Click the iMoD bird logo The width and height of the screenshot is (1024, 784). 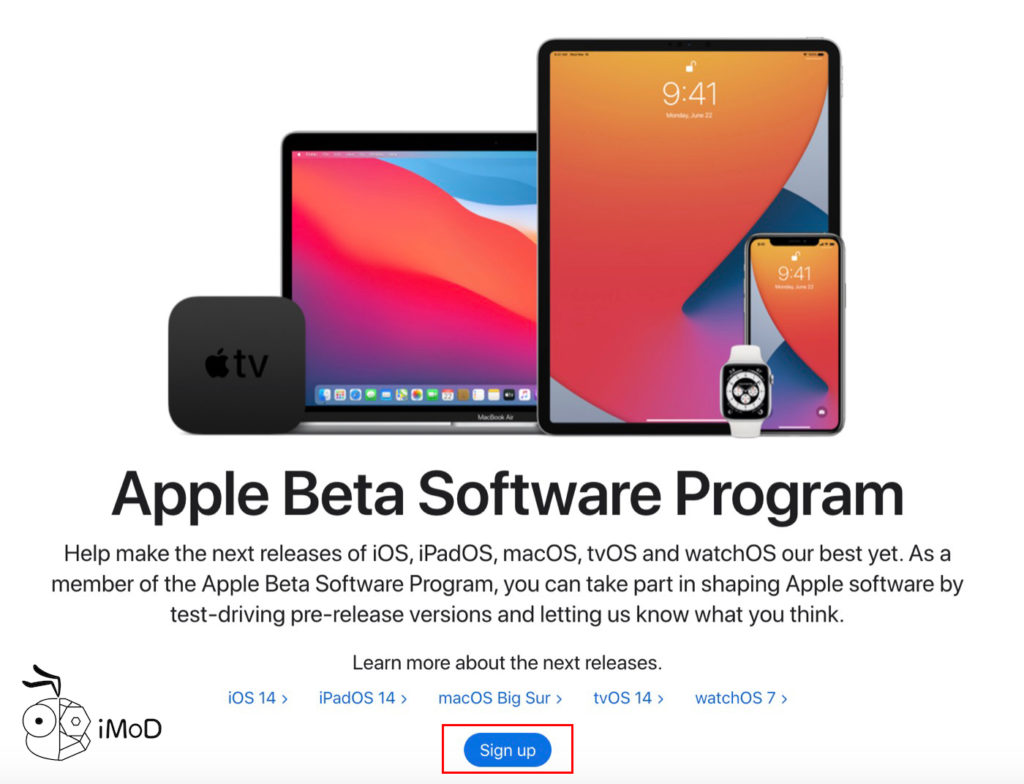point(56,715)
